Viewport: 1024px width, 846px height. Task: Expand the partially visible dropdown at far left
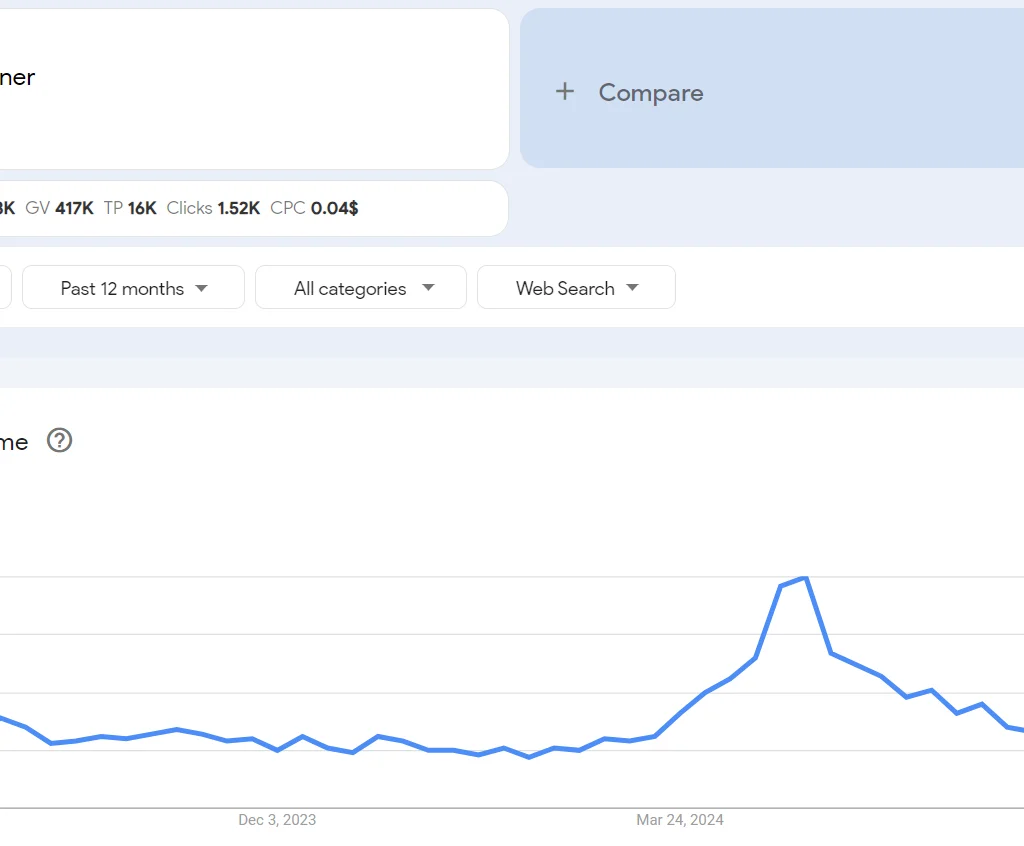coord(5,287)
